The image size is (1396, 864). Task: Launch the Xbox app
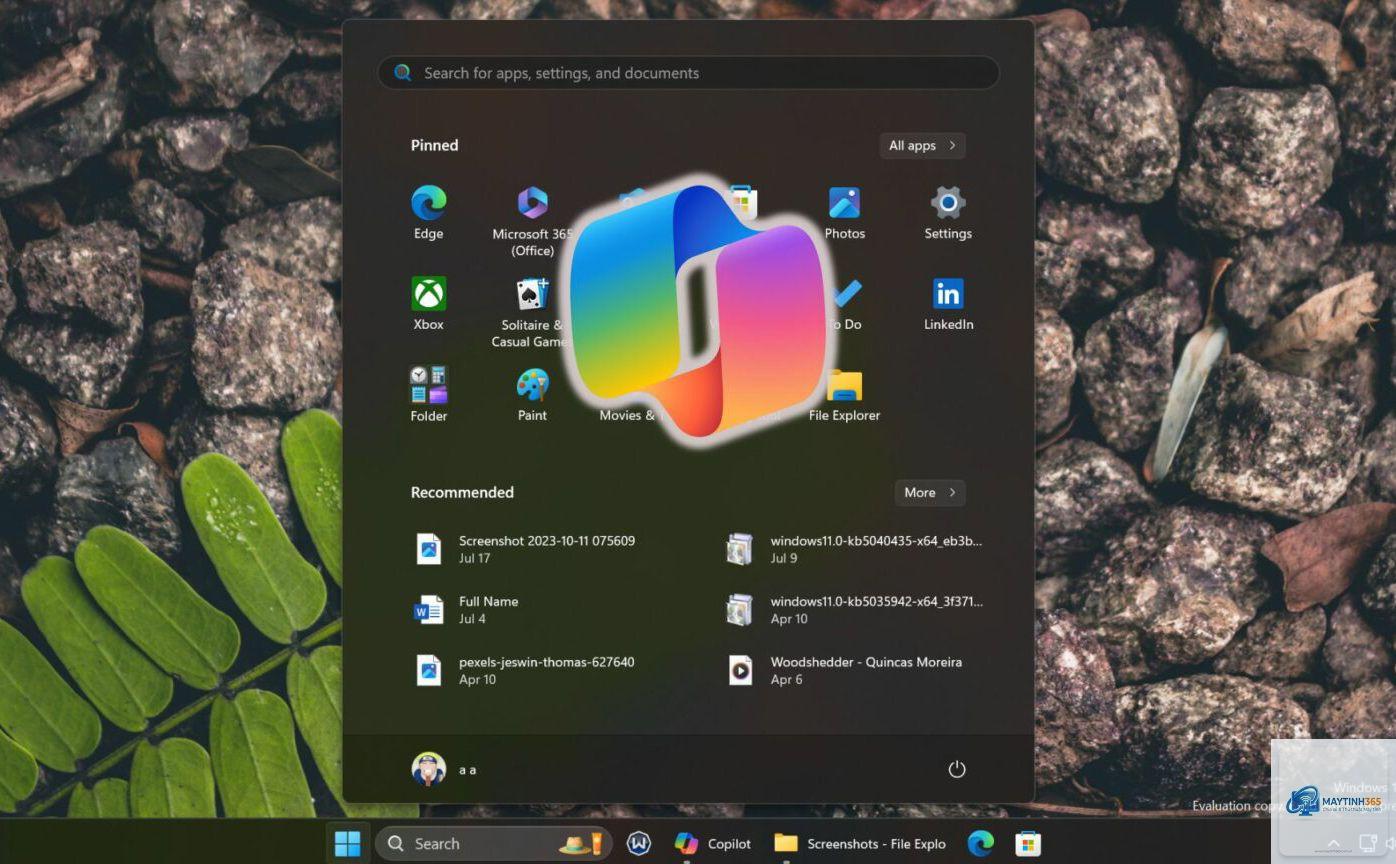[428, 303]
